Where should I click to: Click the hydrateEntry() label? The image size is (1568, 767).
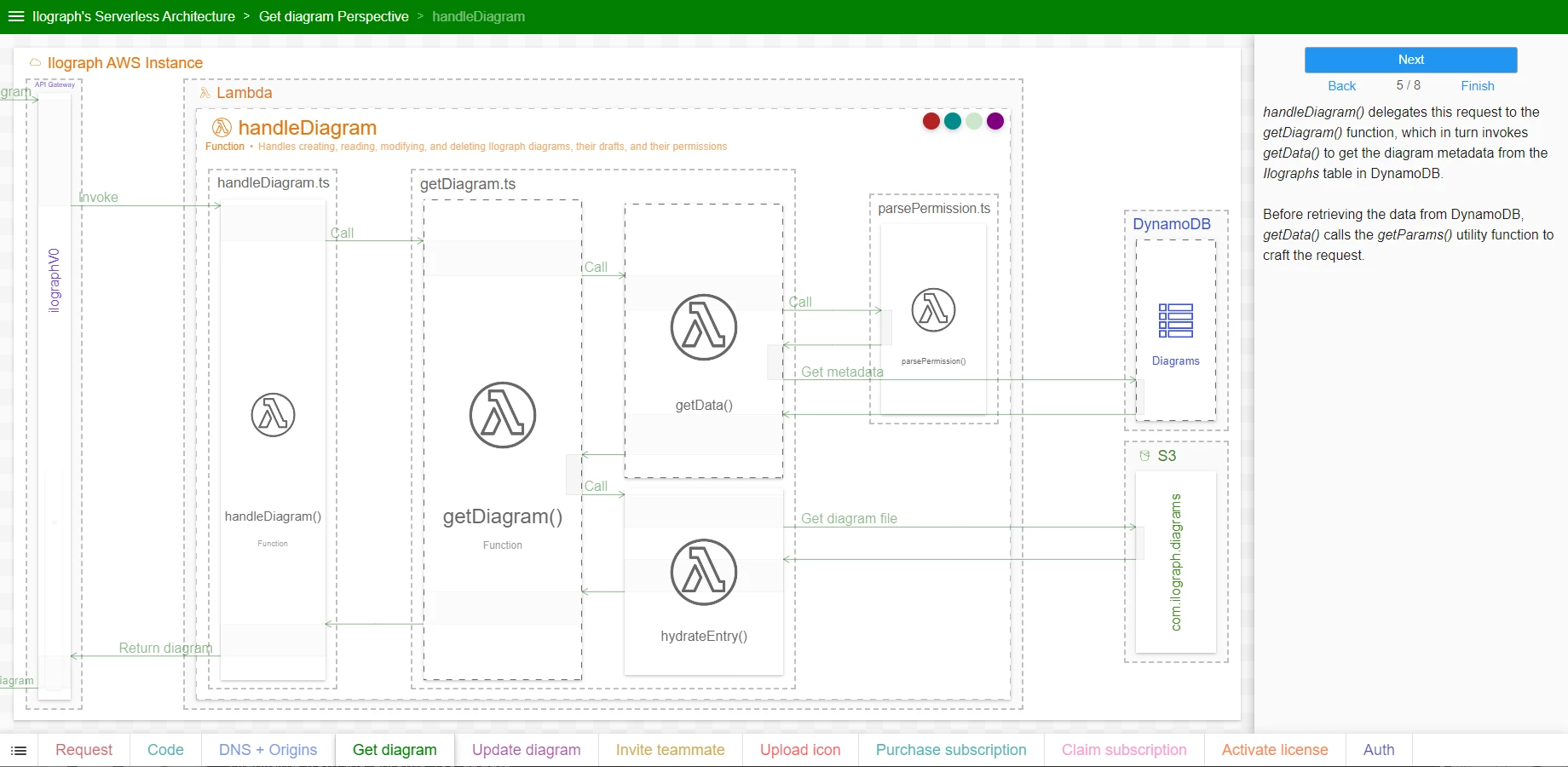(x=704, y=636)
